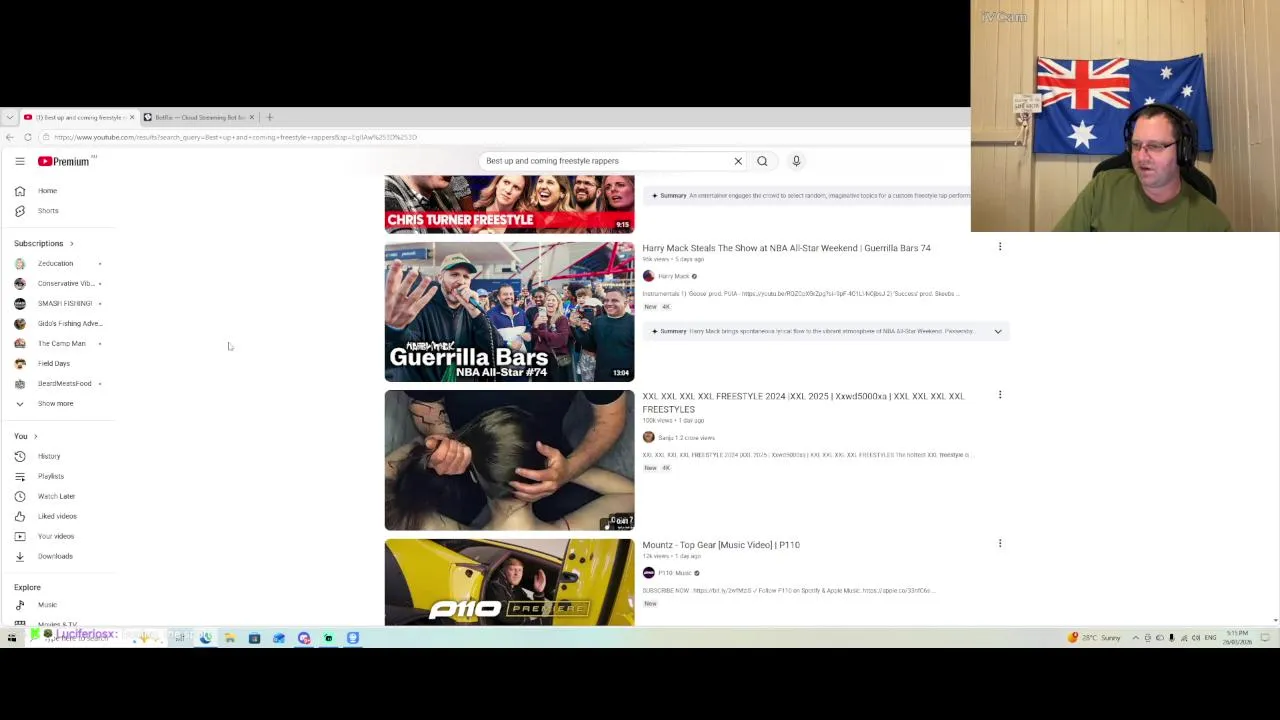The height and width of the screenshot is (720, 1280).
Task: Click the magnifier search button
Action: [x=762, y=161]
